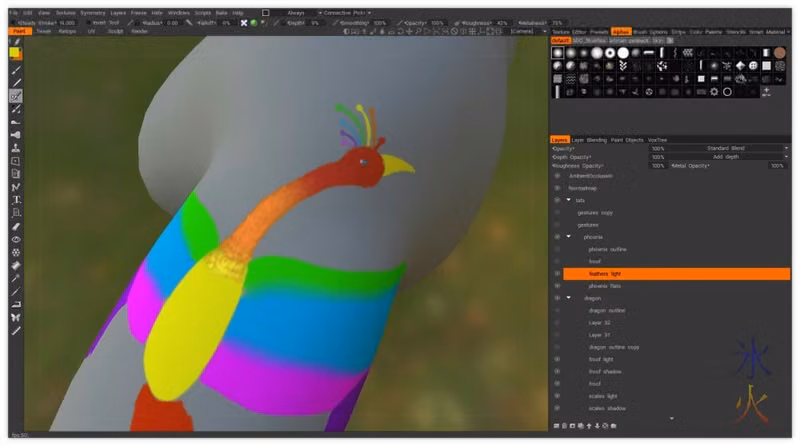
Task: Click the yellow current color swatch
Action: point(15,53)
